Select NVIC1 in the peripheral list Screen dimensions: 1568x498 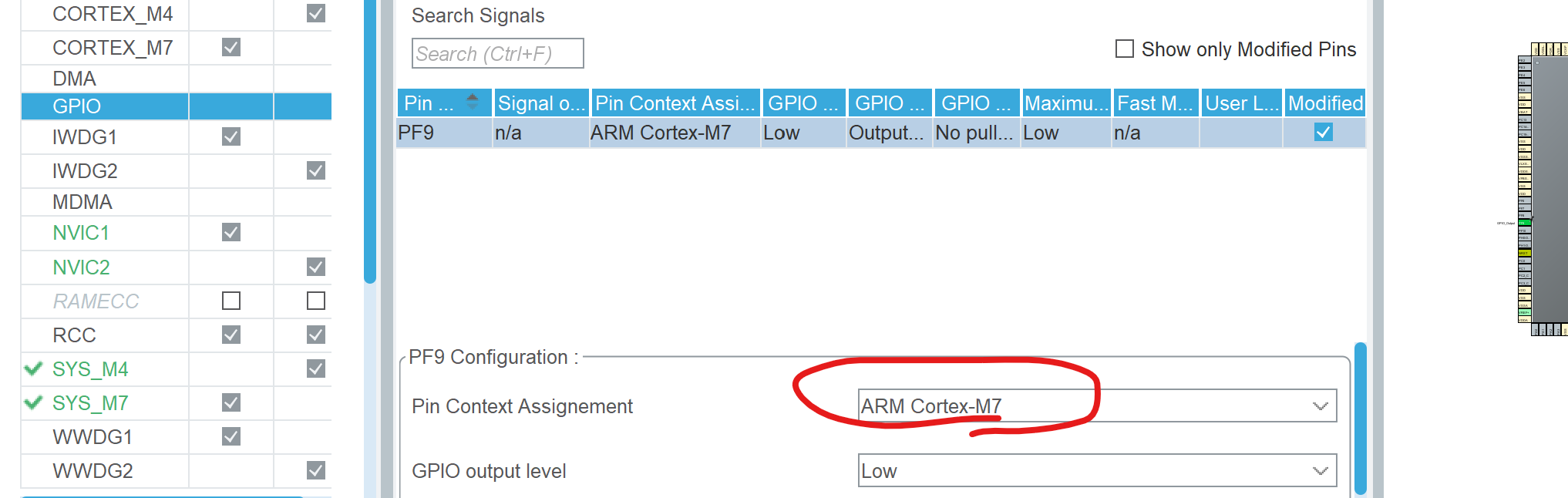point(81,233)
